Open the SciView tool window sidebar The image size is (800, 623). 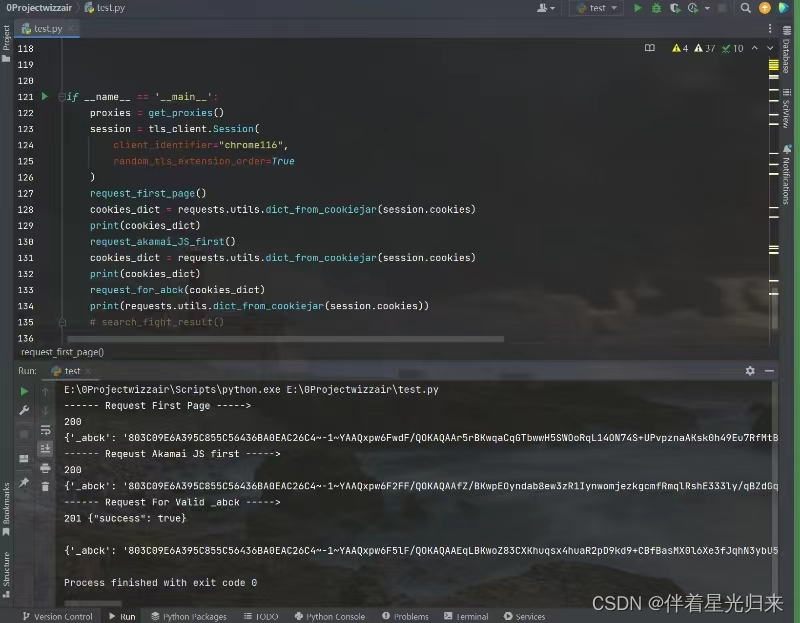786,108
